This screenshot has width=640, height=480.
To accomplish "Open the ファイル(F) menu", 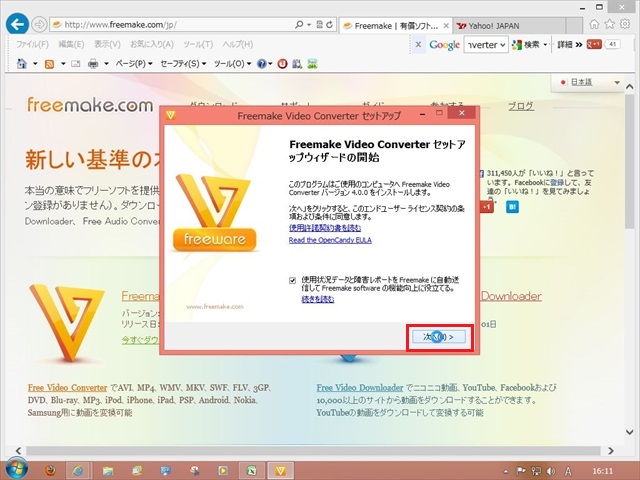I will pyautogui.click(x=33, y=45).
